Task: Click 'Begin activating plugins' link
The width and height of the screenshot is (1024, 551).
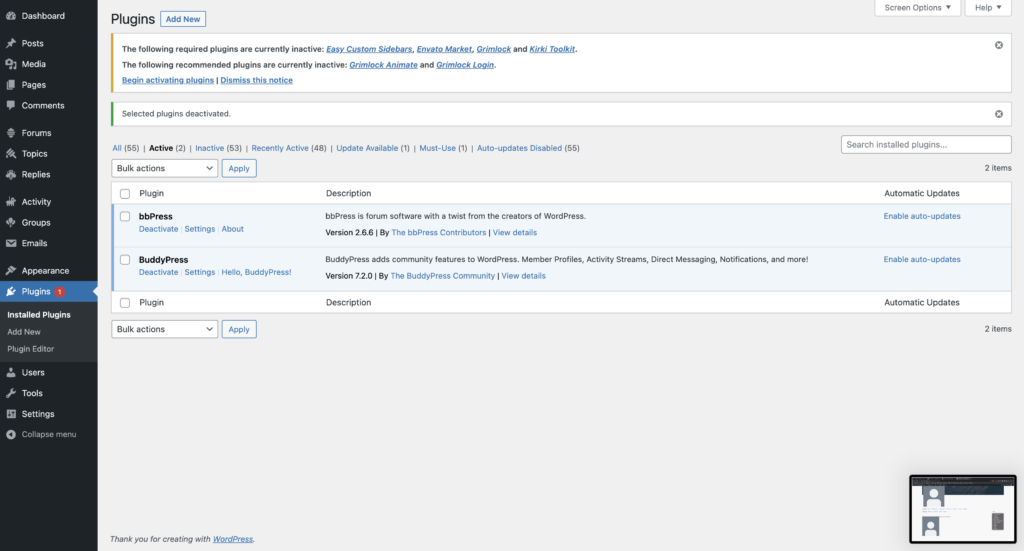Action: coord(168,80)
